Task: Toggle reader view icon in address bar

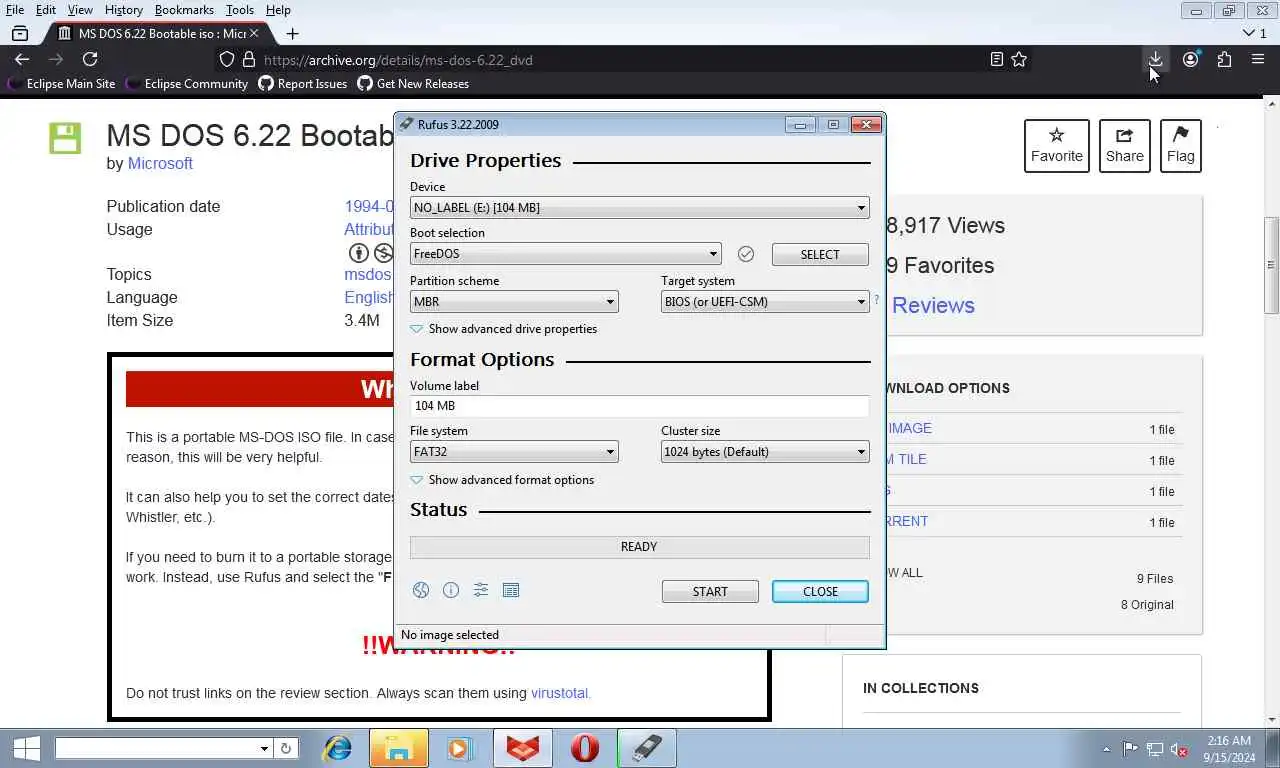Action: pos(996,59)
